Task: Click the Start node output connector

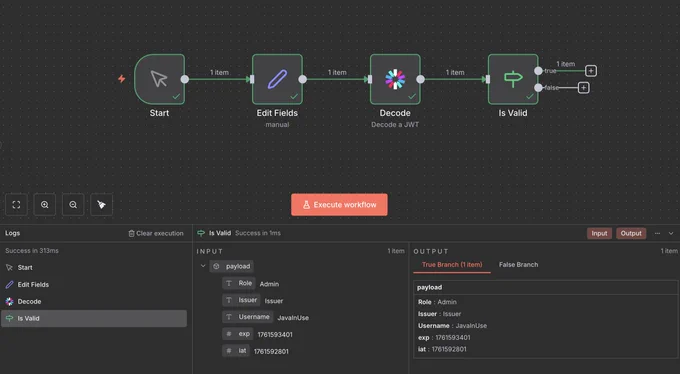Action: point(185,79)
